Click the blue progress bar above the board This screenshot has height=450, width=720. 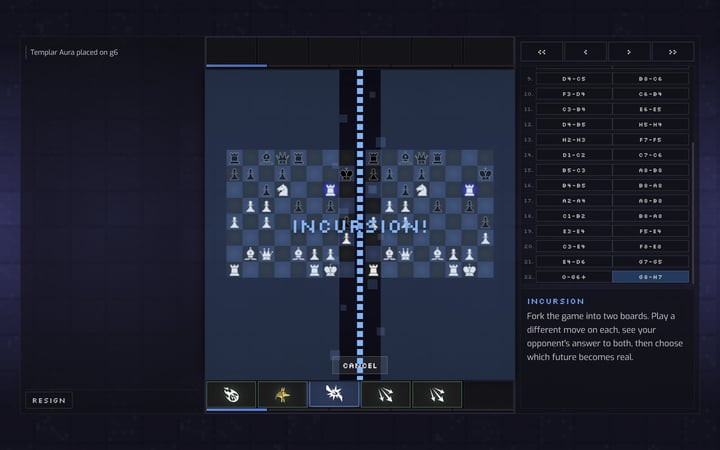coord(236,66)
